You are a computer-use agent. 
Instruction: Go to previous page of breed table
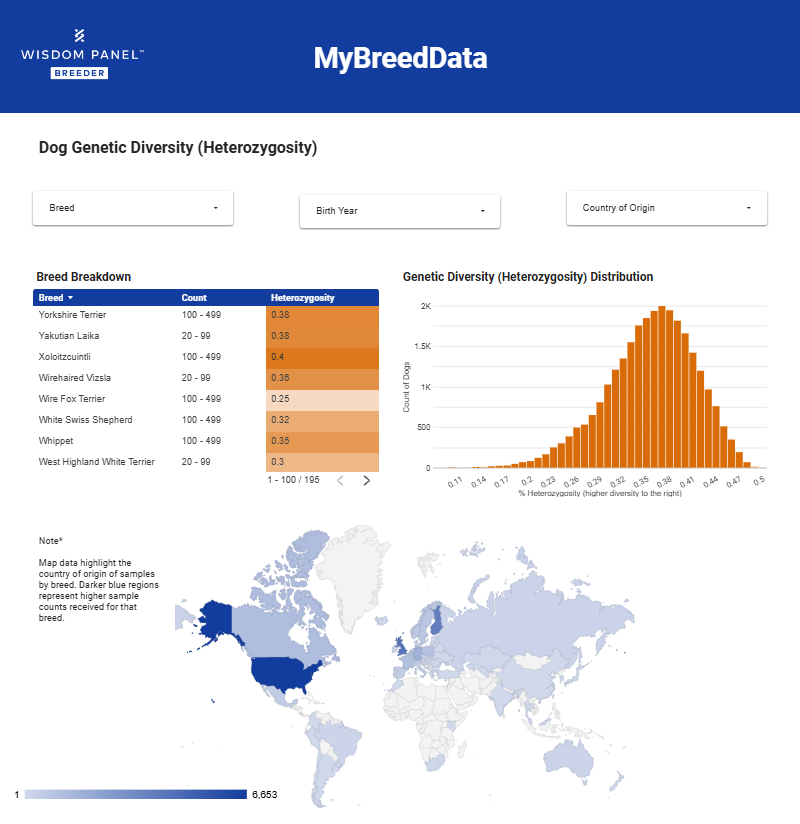[341, 480]
